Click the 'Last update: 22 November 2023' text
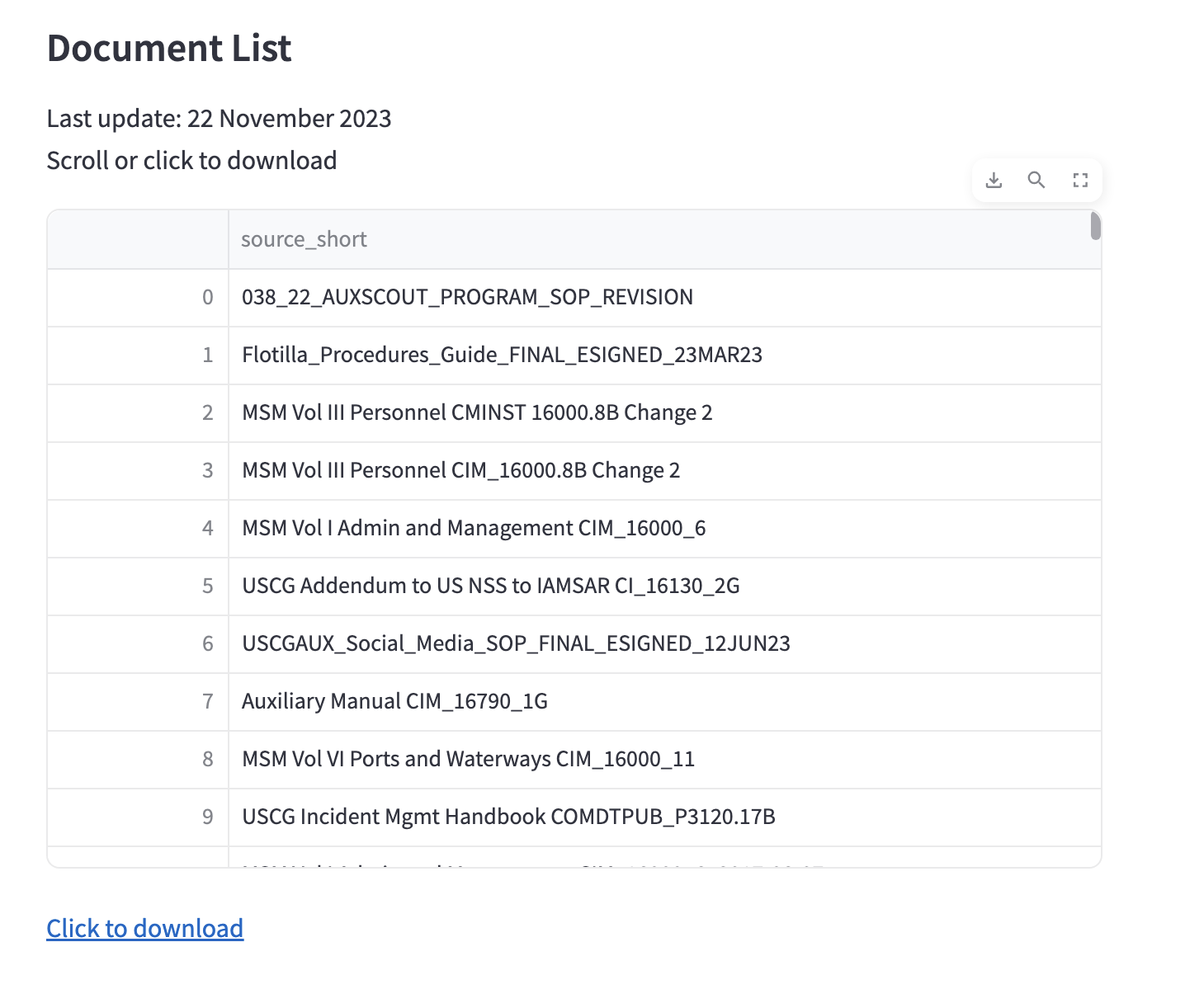The image size is (1185, 1008). click(219, 118)
